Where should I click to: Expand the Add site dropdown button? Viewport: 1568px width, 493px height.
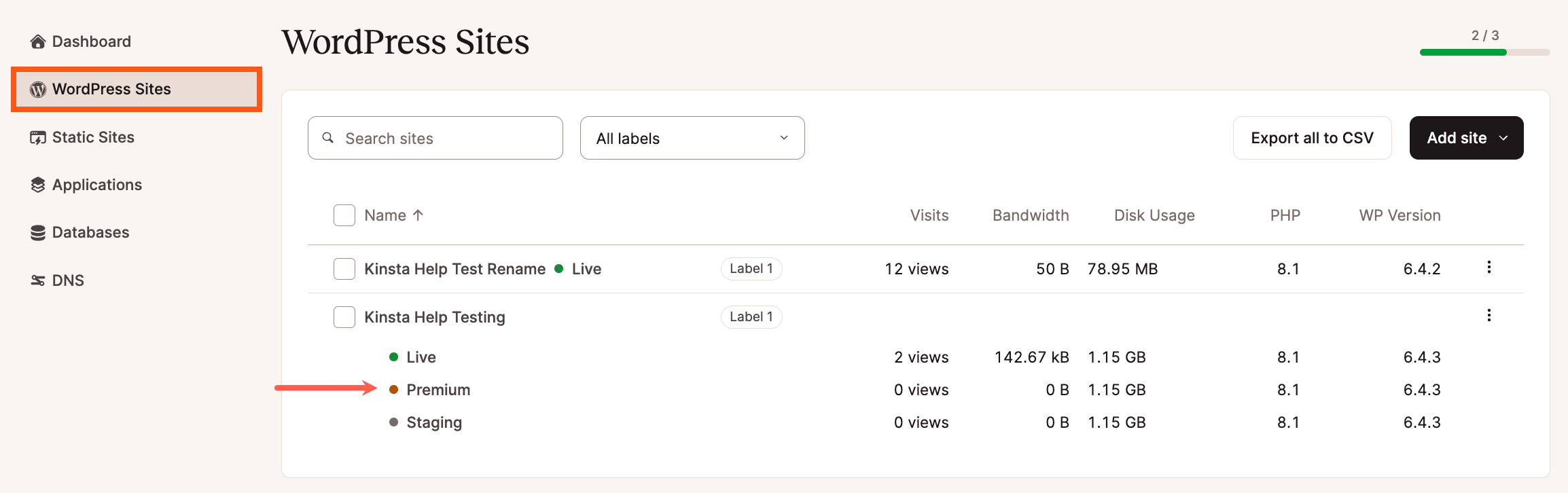click(x=1466, y=138)
